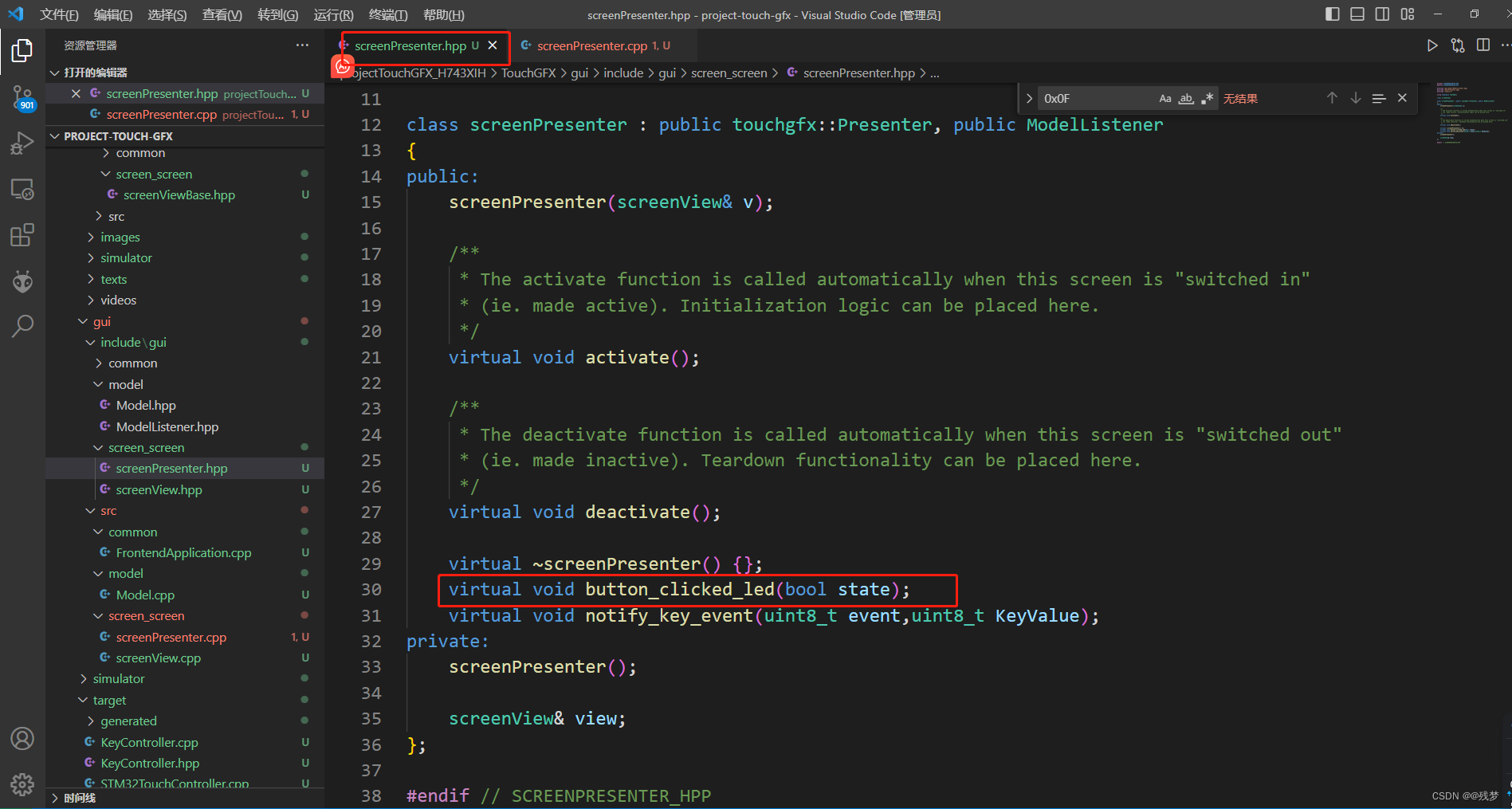Open Source Control view with 901 badge
The width and height of the screenshot is (1512, 809).
22,98
